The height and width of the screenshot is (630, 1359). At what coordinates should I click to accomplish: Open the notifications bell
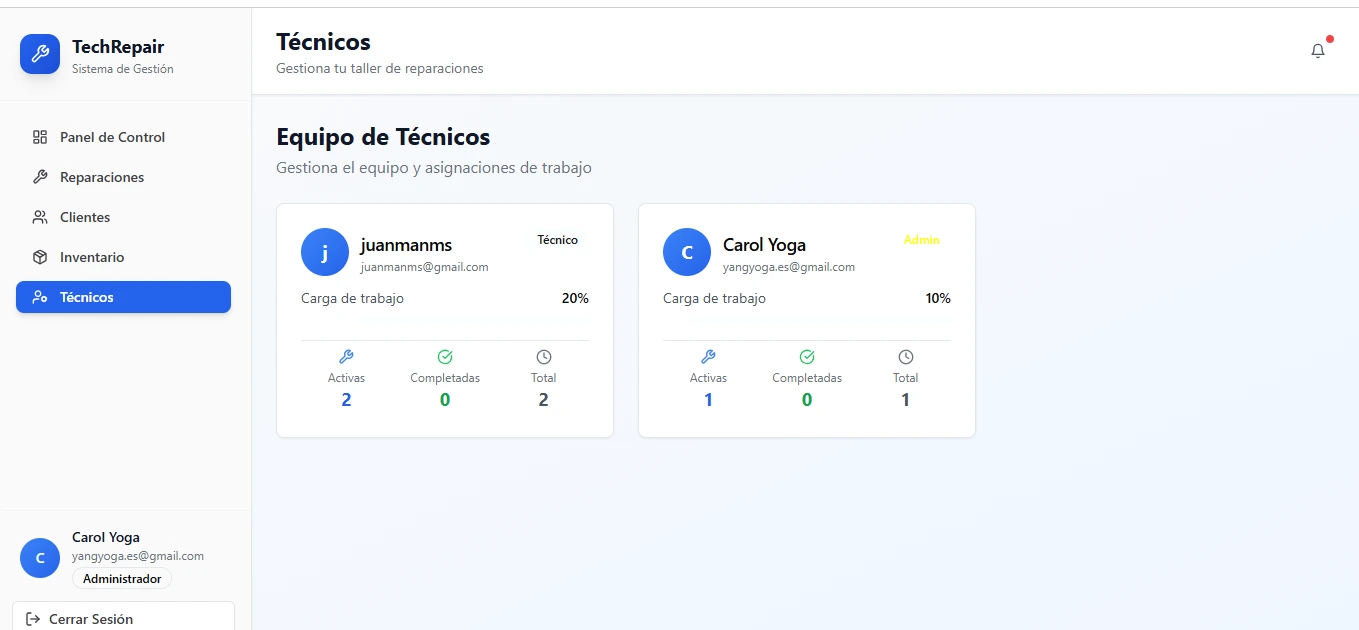click(1318, 50)
